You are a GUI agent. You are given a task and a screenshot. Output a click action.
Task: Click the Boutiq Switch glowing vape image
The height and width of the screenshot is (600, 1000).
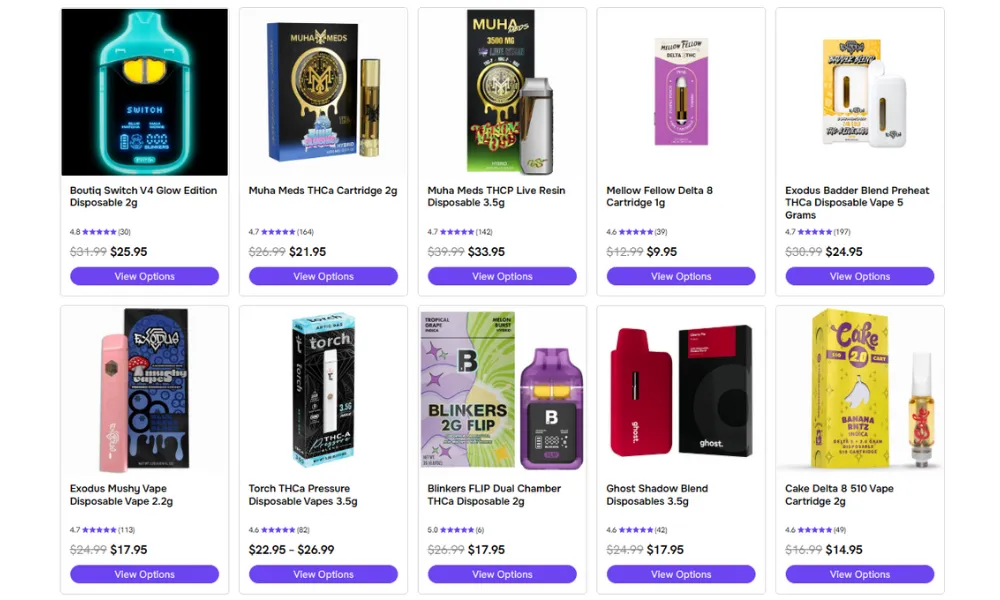pyautogui.click(x=144, y=92)
